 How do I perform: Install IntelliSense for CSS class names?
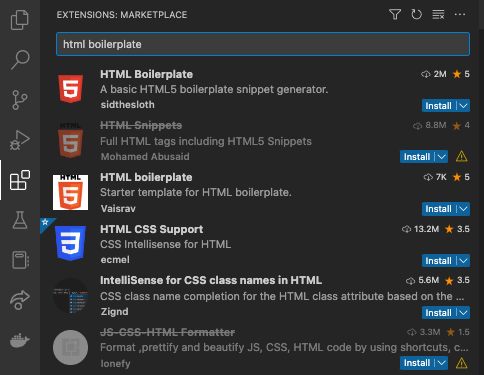click(x=438, y=313)
